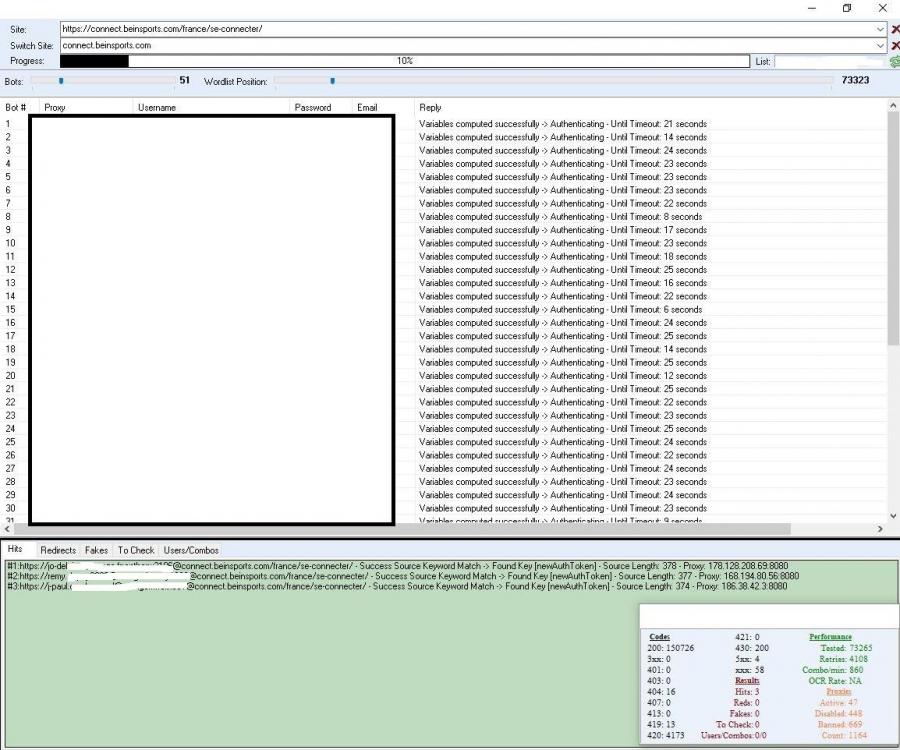Show the Users/Combos tab
Viewport: 900px width, 750px height.
coord(191,550)
